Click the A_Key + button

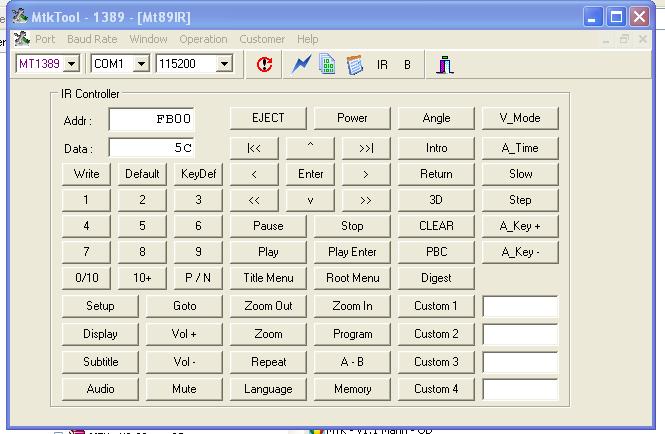point(520,226)
